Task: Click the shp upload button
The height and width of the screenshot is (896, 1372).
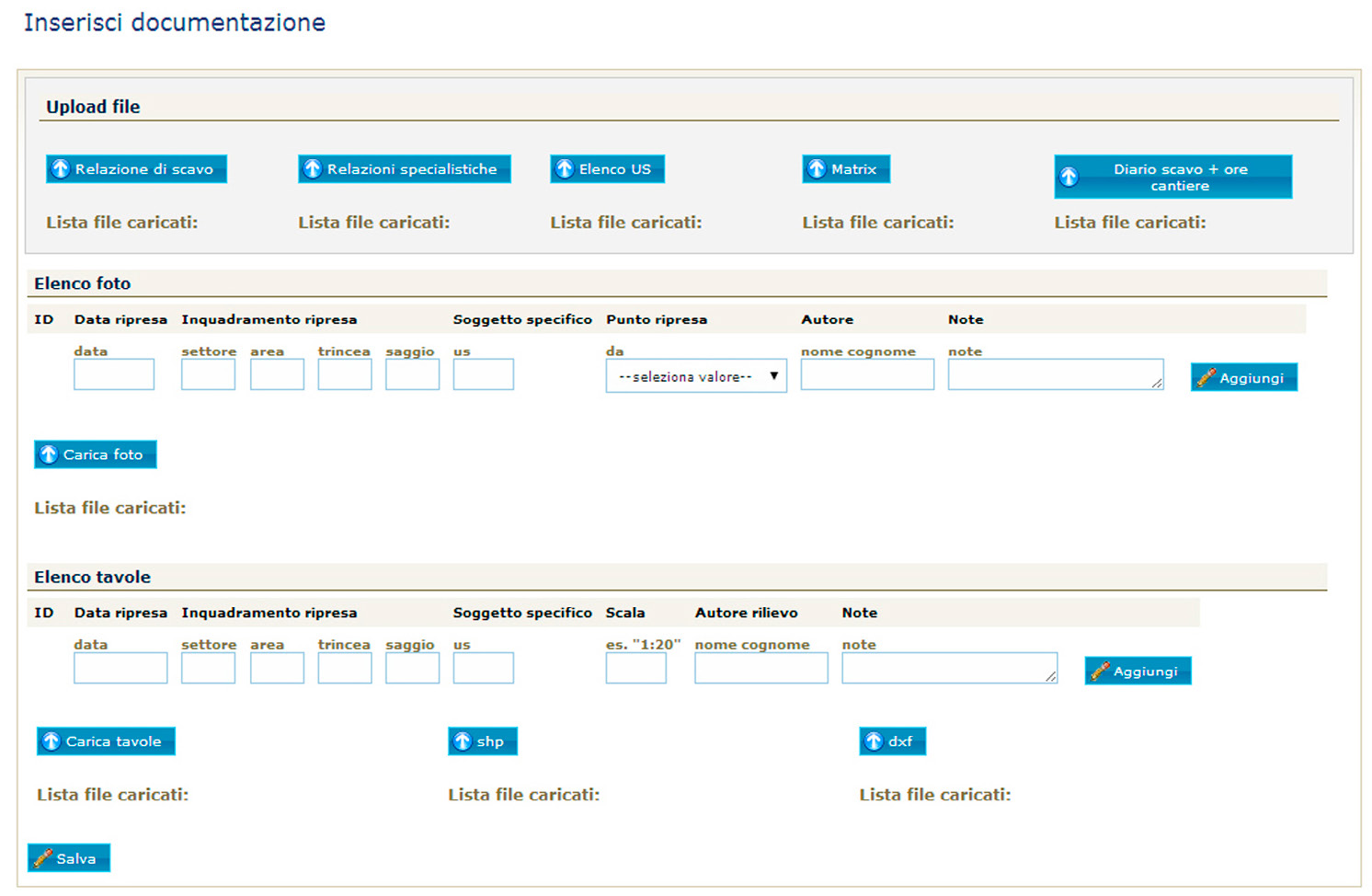Action: 483,741
